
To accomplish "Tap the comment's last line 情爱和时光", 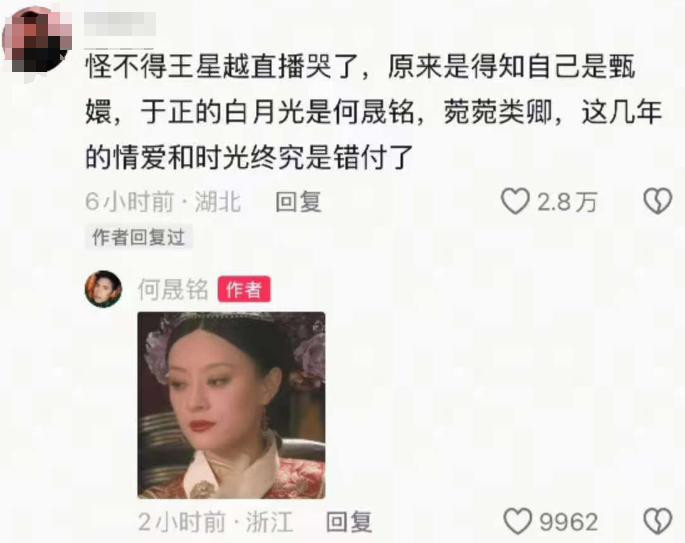I will (x=249, y=157).
